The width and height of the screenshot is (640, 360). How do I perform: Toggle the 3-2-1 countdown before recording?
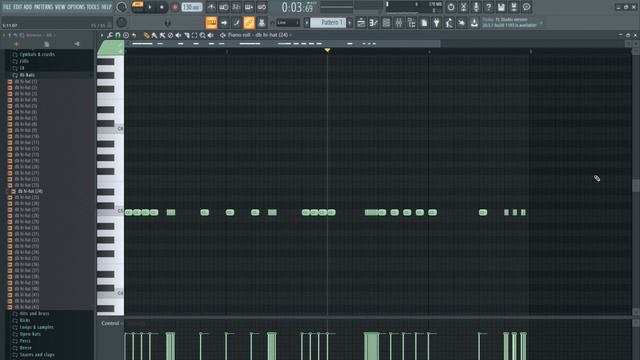(236, 7)
